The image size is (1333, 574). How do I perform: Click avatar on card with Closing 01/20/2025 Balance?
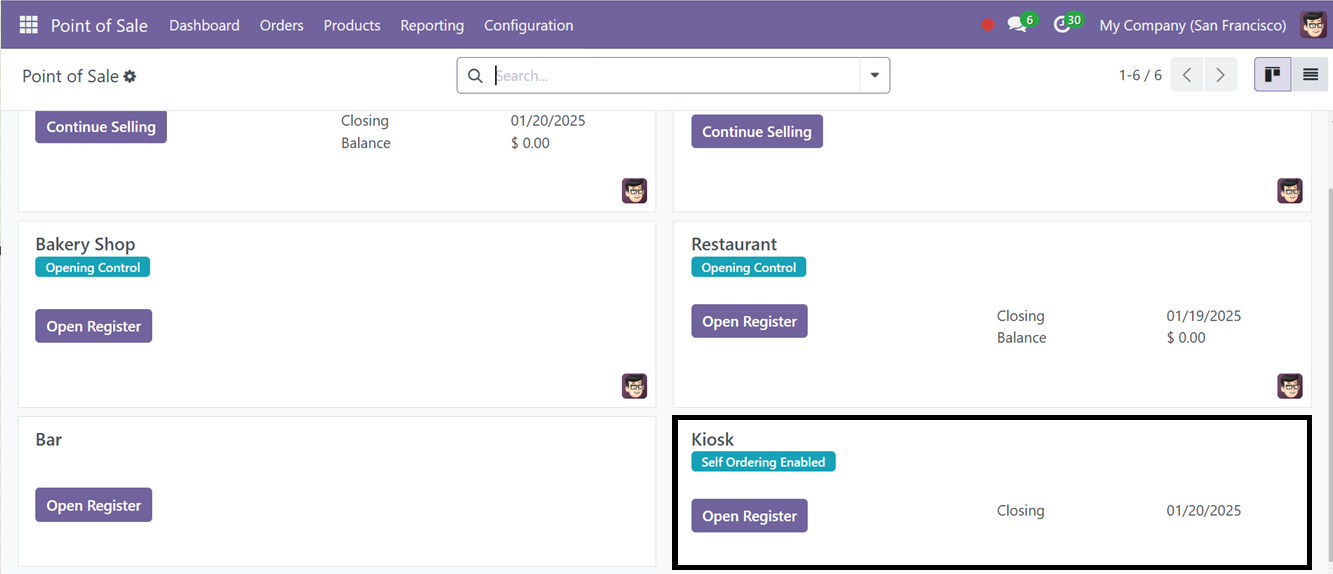click(x=634, y=191)
